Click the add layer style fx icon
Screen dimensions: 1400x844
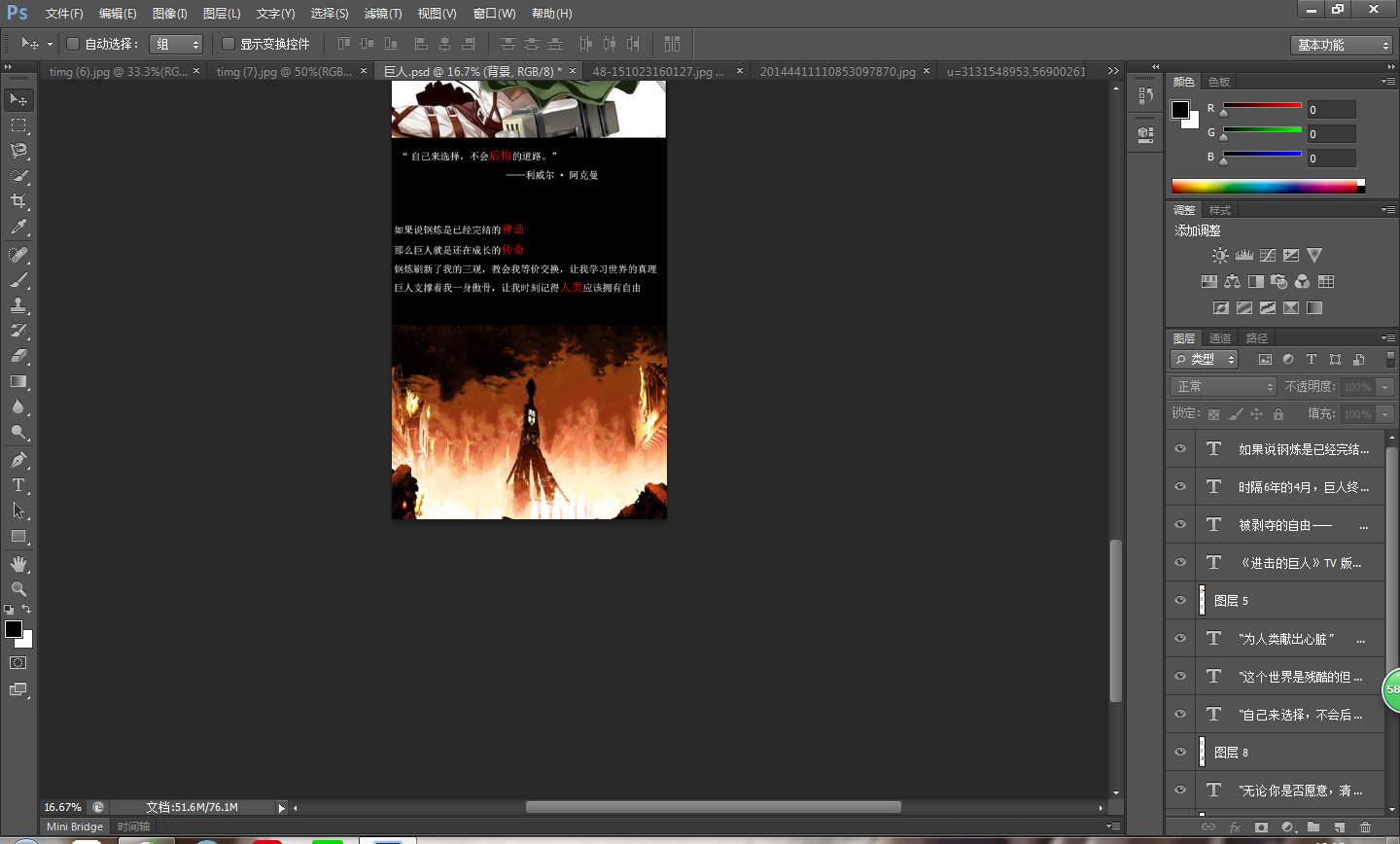[1235, 827]
